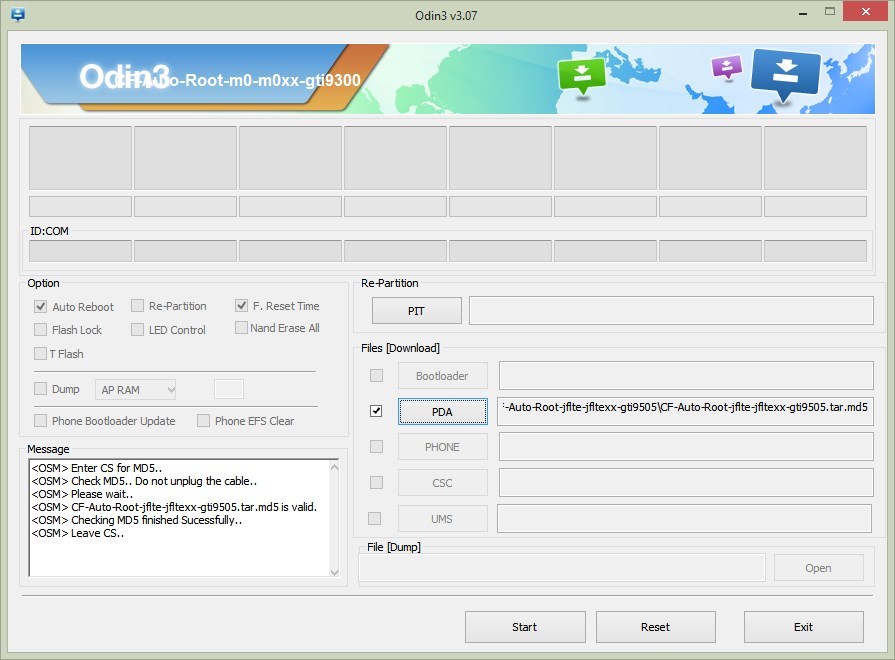This screenshot has height=660, width=895.
Task: Click the Reset button
Action: [656, 627]
